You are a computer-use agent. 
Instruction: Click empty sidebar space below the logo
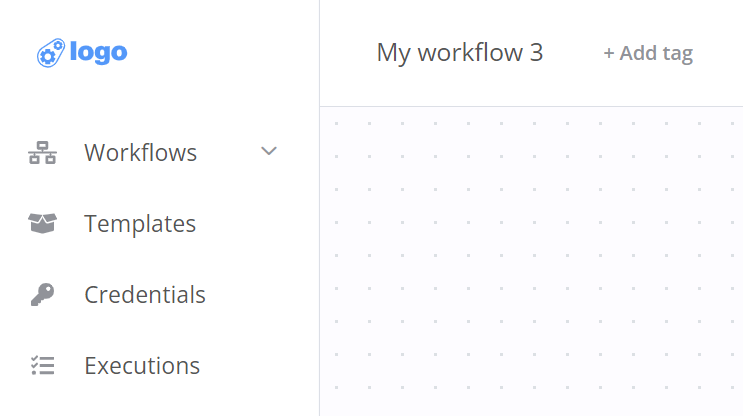(160, 100)
